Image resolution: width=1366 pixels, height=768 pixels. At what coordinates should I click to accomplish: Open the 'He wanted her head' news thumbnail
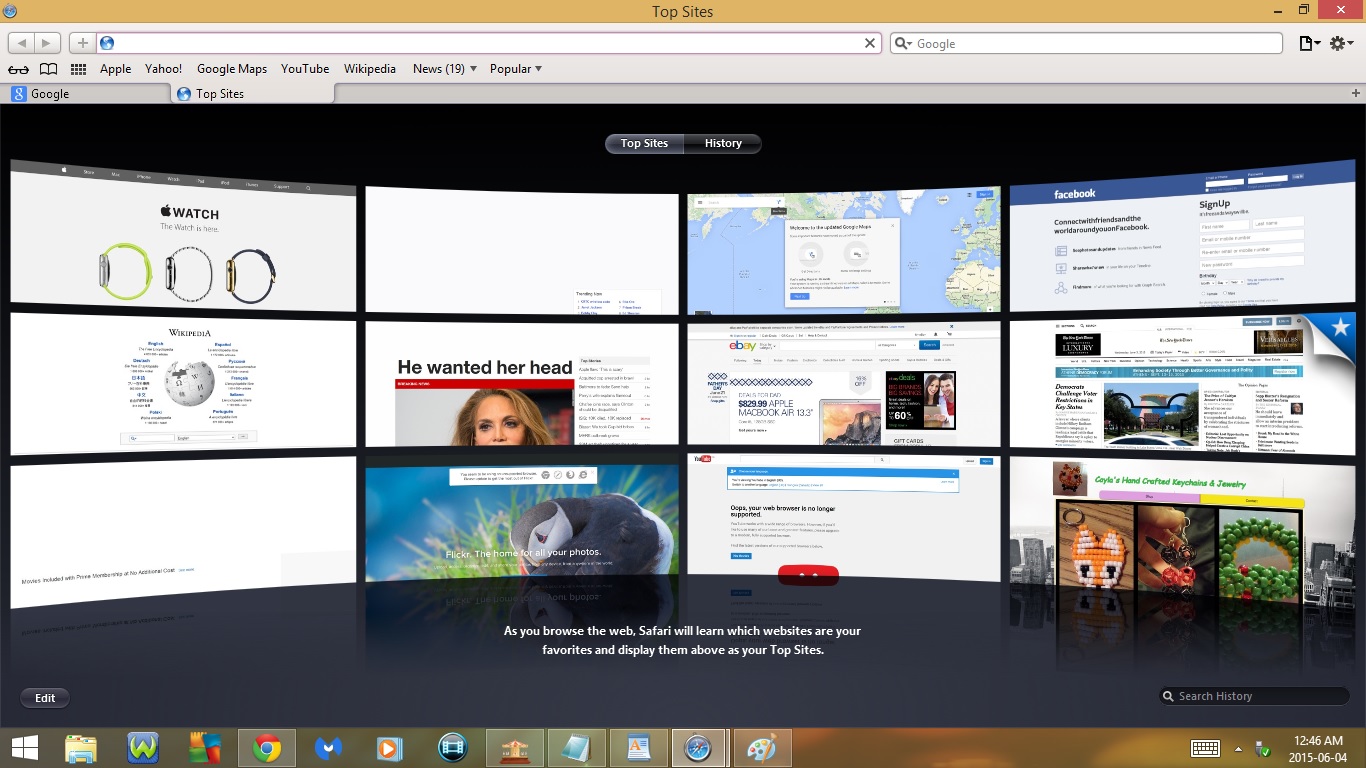pos(522,384)
